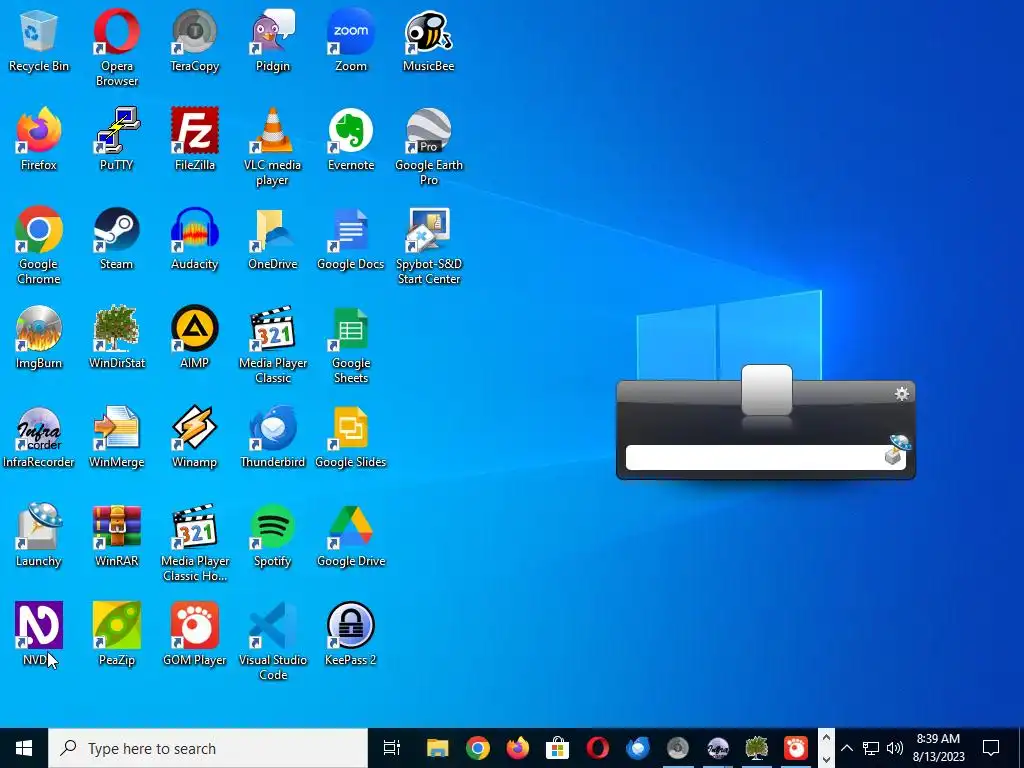1024x768 pixels.
Task: Open the Recycle Bin desktop icon
Action: point(39,40)
